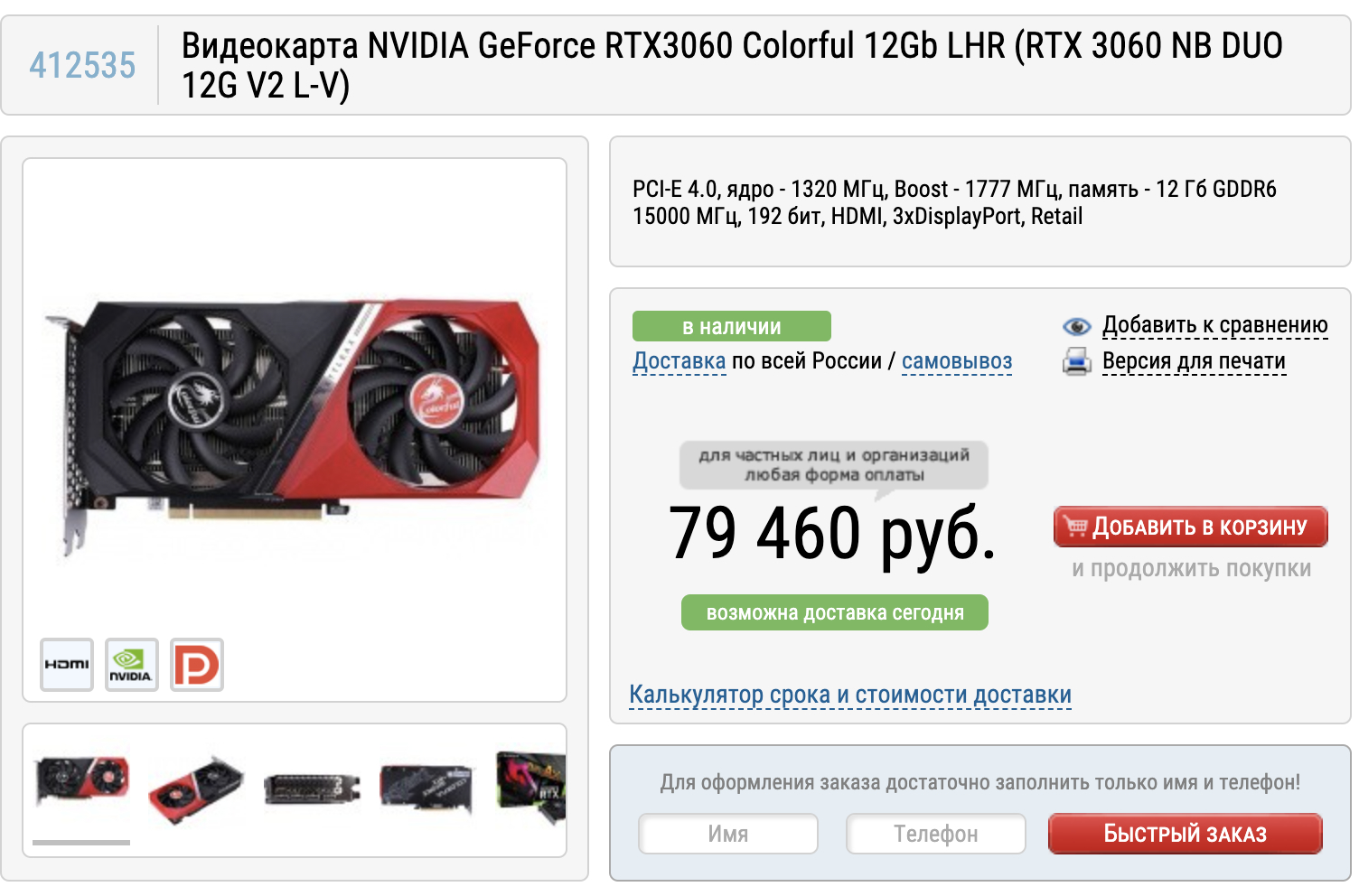Open the delivery cost calculator link
Viewport: 1359px width, 896px height.
pyautogui.click(x=850, y=695)
